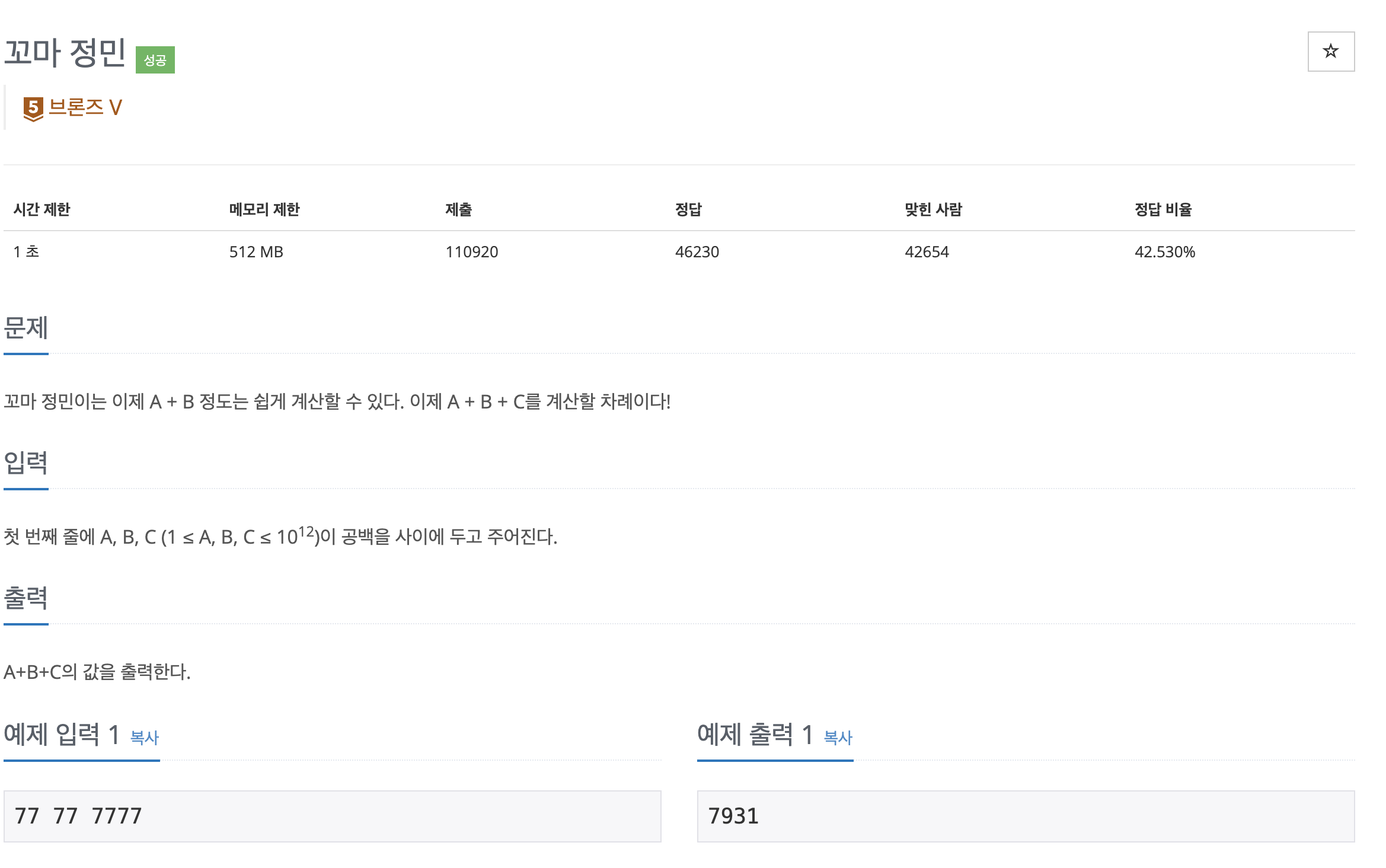Image resolution: width=1386 pixels, height=868 pixels.
Task: Click the star favorite icon
Action: tap(1330, 52)
